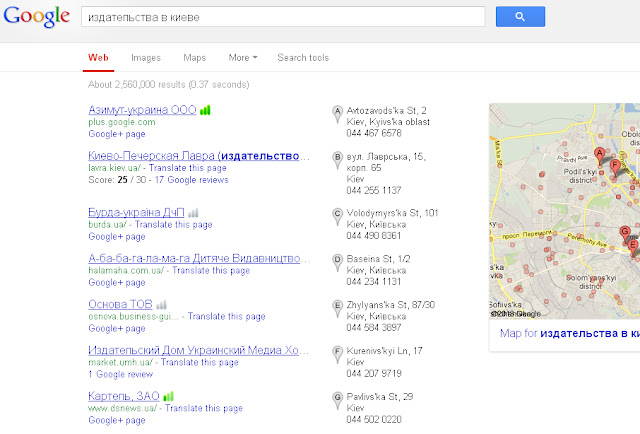
Task: Translate the lavra.kiev.ua page
Action: tap(187, 168)
